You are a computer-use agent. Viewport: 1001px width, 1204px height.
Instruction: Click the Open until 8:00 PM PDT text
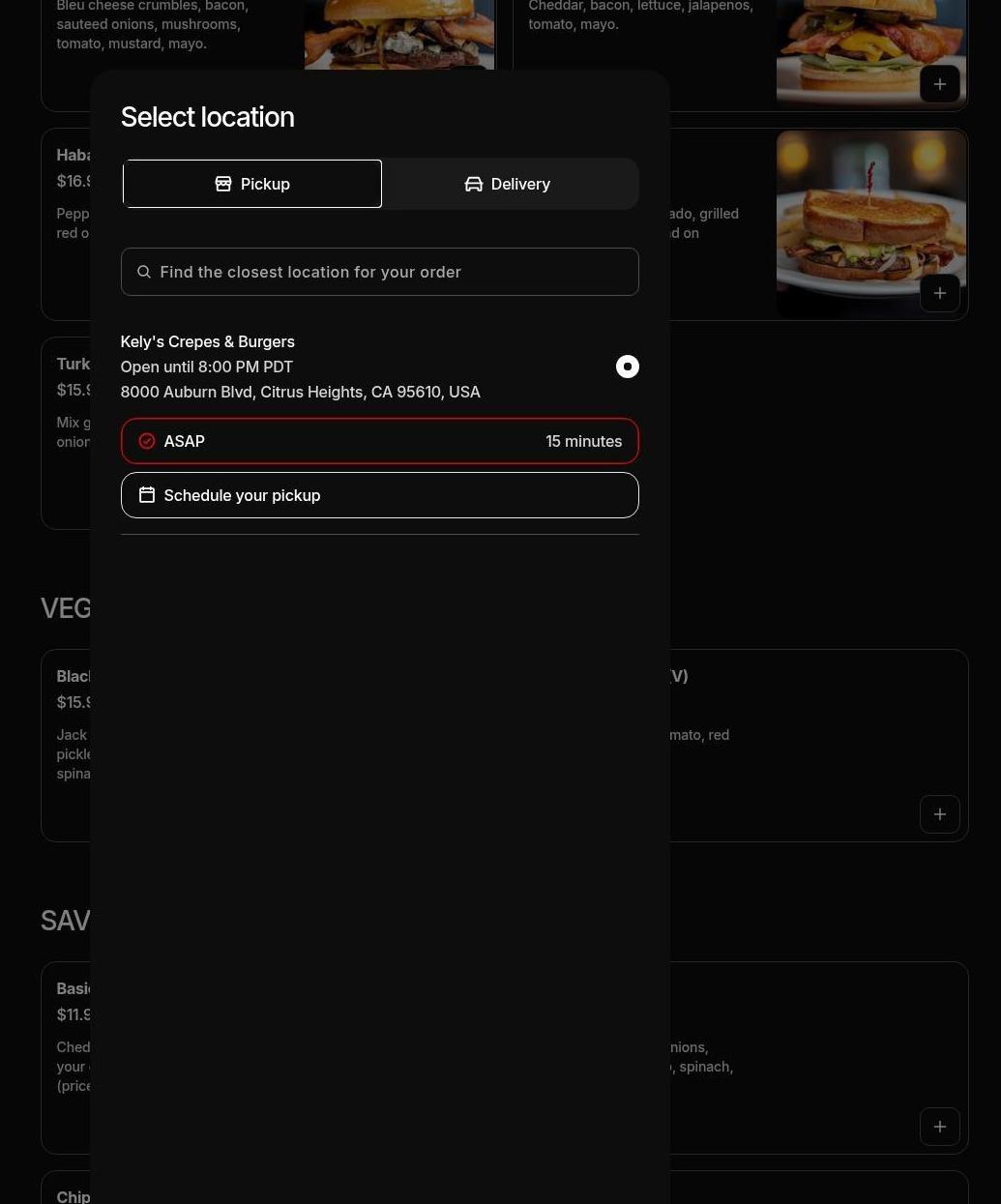[207, 367]
